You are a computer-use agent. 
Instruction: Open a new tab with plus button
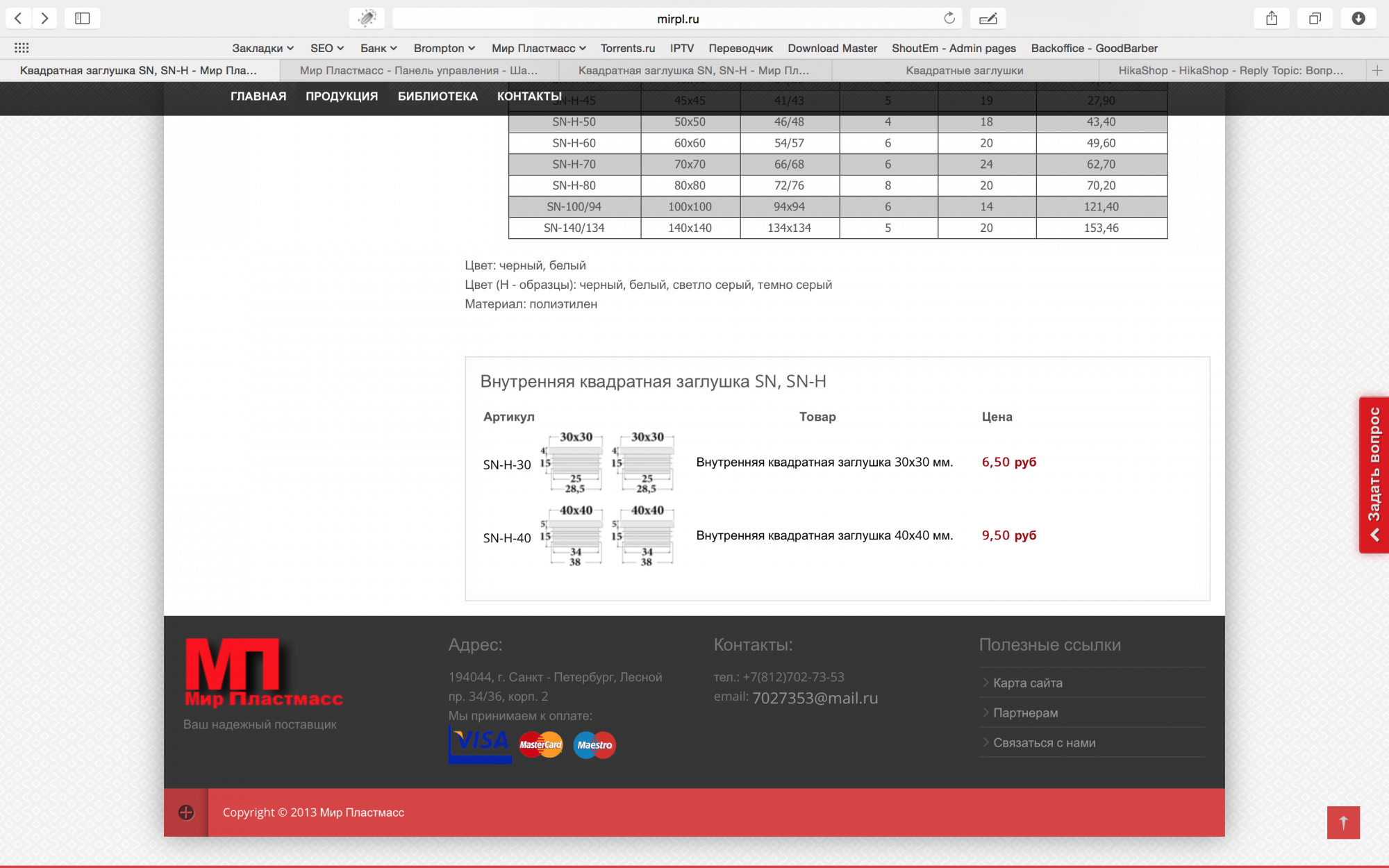point(1377,70)
